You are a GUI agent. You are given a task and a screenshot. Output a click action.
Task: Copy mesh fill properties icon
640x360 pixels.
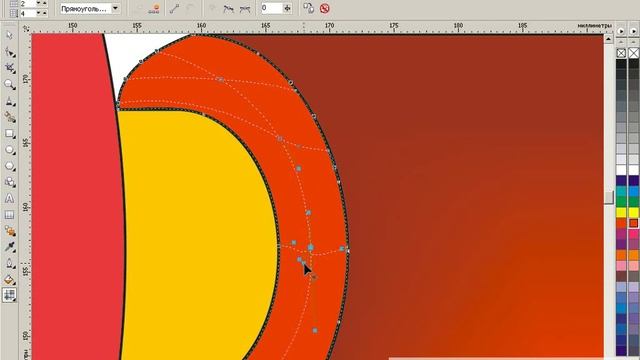point(309,8)
